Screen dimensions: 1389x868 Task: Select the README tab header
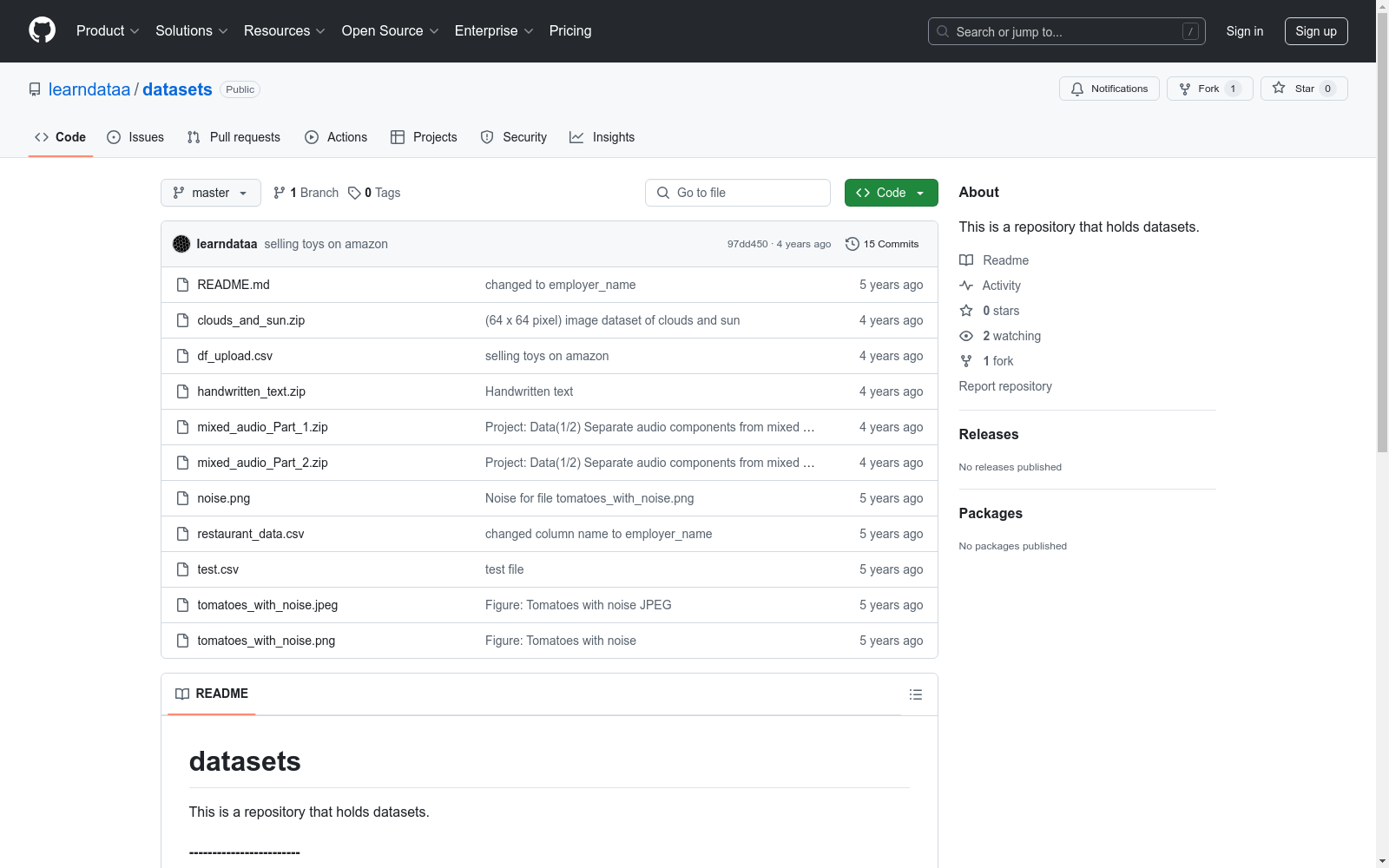212,694
